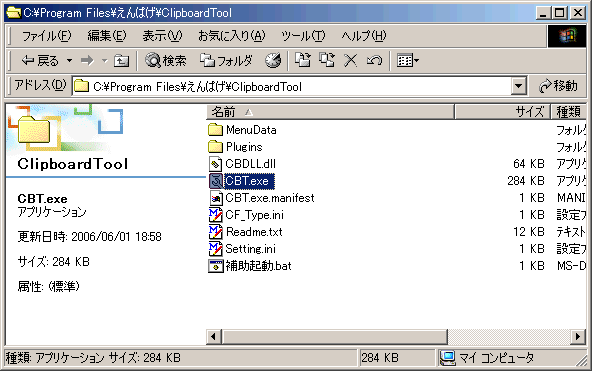The image size is (592, 371).
Task: Select the CBDLL.dll file icon
Action: tap(215, 164)
